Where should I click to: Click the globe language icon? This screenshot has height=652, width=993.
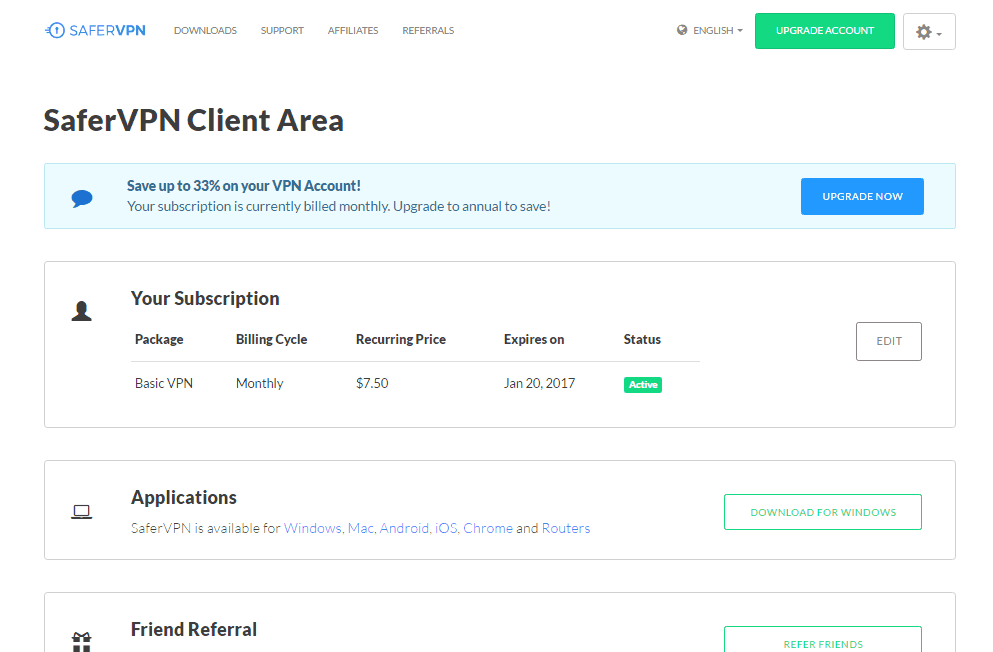681,30
